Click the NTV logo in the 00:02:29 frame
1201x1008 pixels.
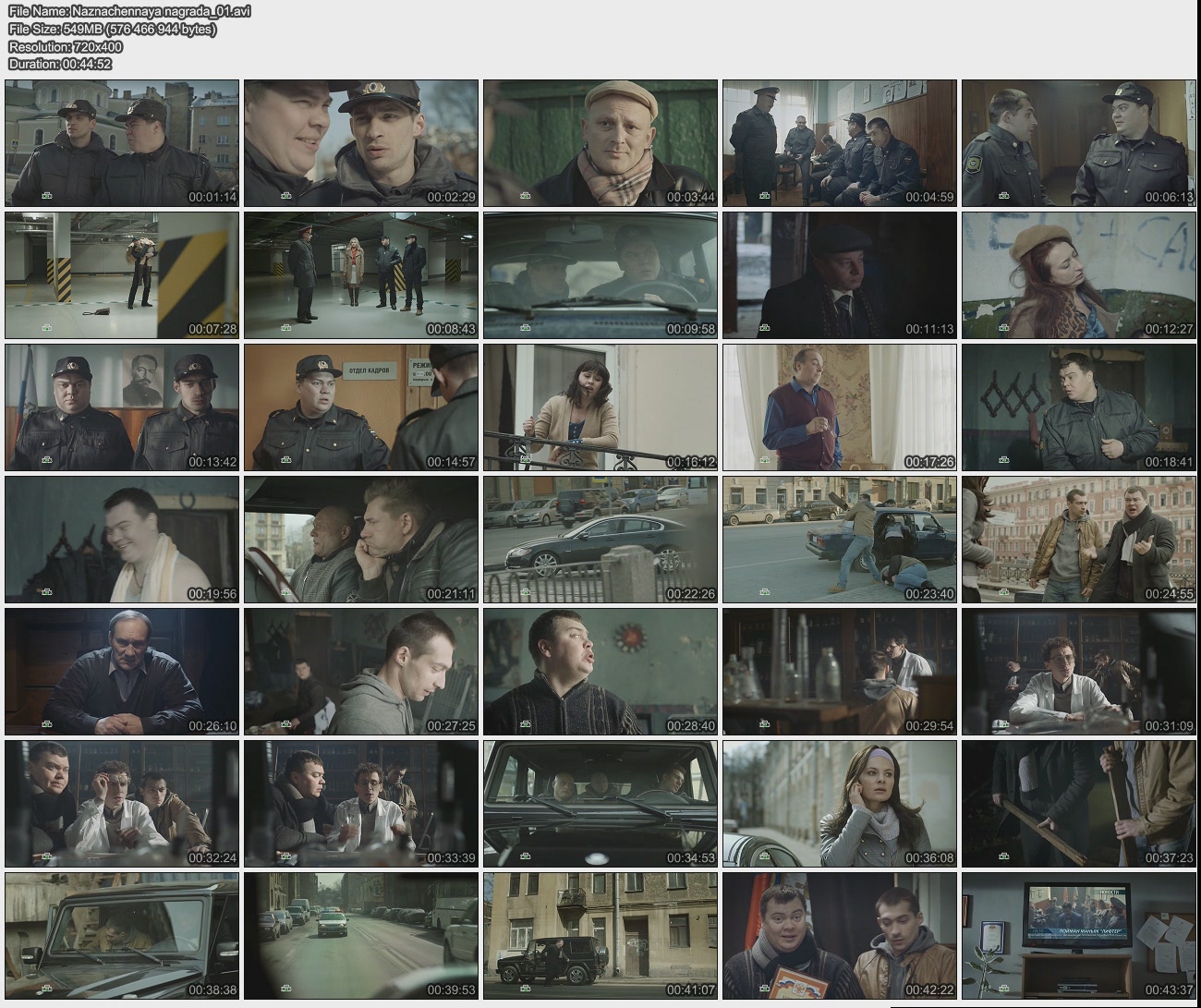point(285,196)
